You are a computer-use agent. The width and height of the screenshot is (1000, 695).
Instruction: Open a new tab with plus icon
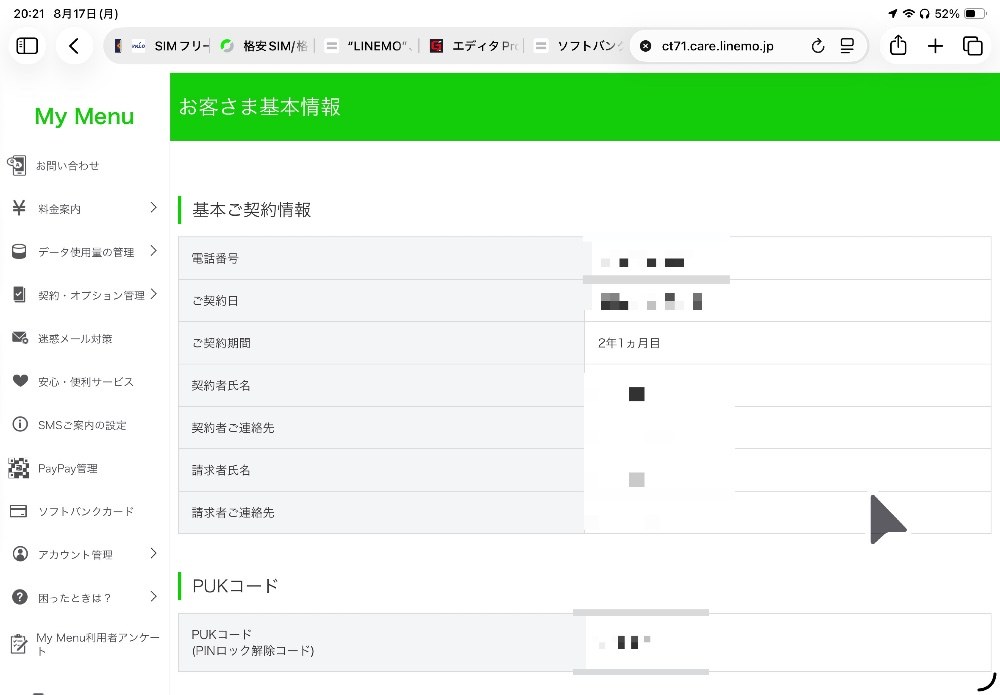pos(935,46)
